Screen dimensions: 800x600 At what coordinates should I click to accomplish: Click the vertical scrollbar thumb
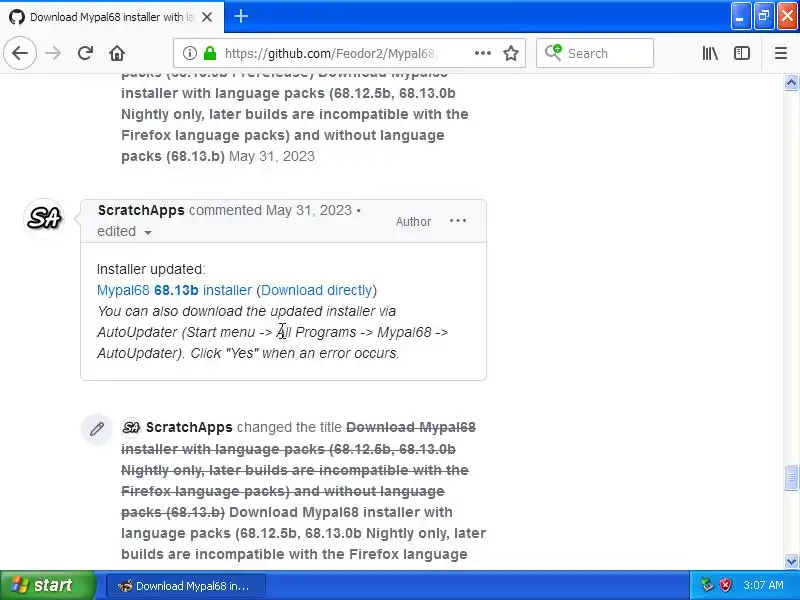pos(791,478)
